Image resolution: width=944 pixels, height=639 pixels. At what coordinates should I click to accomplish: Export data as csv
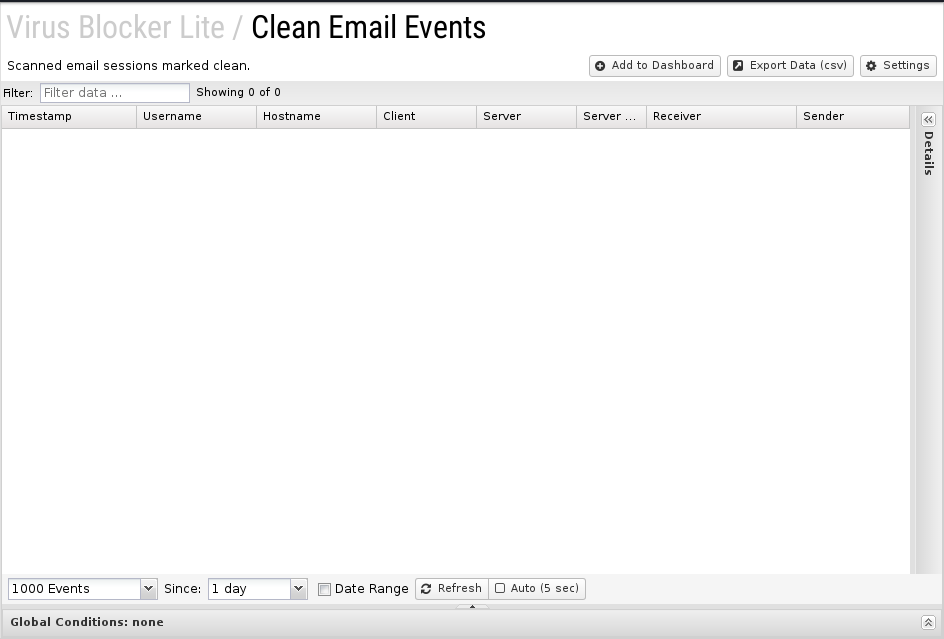(x=790, y=66)
